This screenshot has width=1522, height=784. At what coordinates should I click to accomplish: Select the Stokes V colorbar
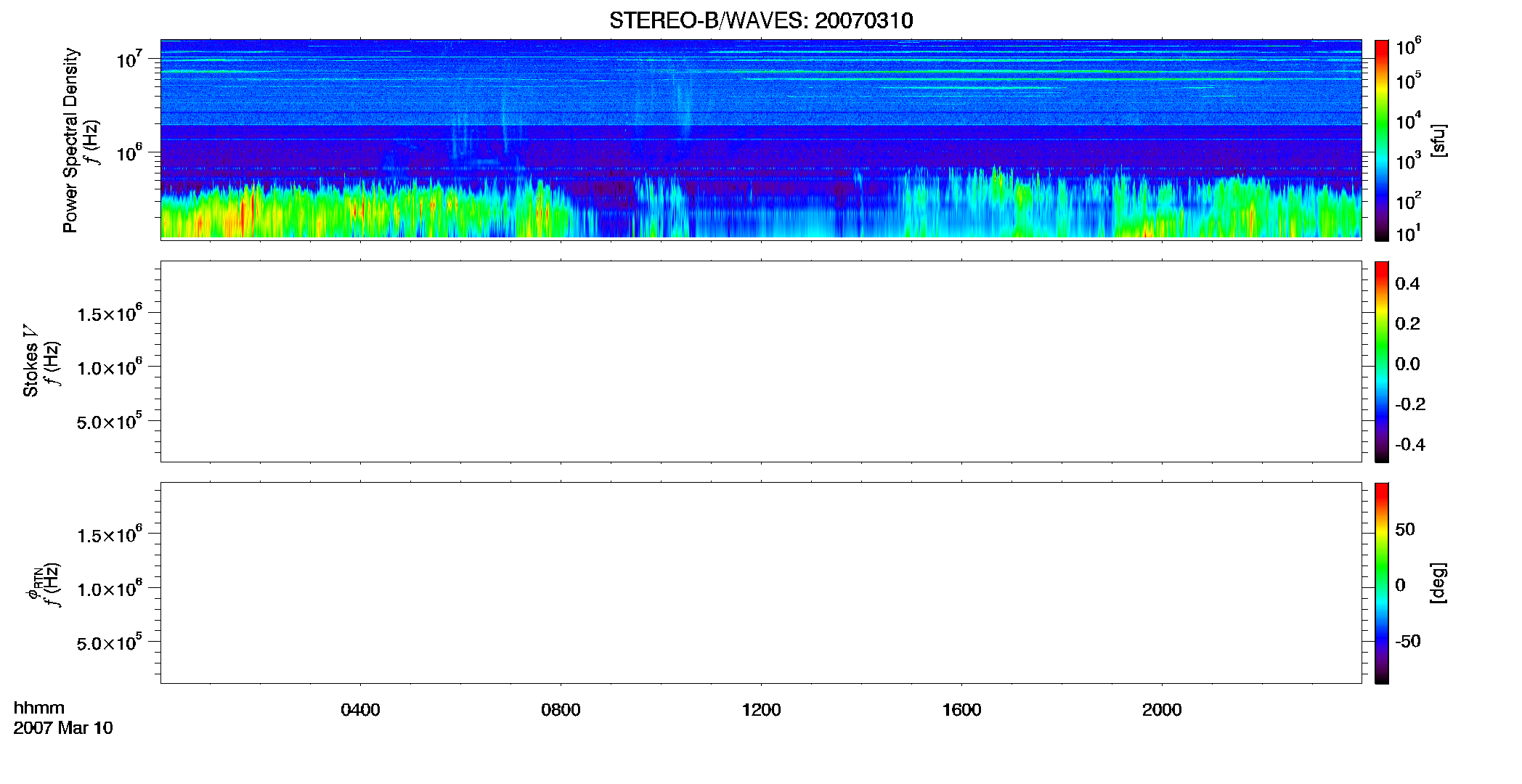point(1382,362)
